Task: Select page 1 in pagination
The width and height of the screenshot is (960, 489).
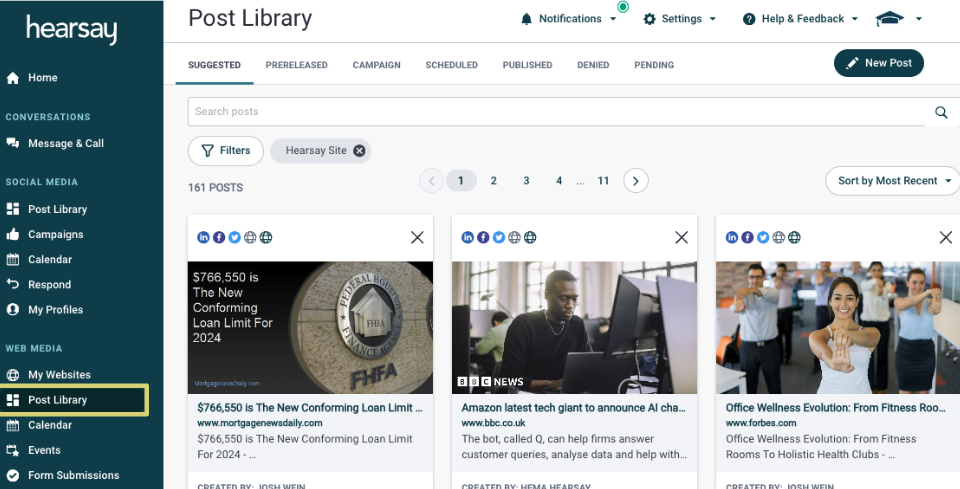Action: [461, 181]
